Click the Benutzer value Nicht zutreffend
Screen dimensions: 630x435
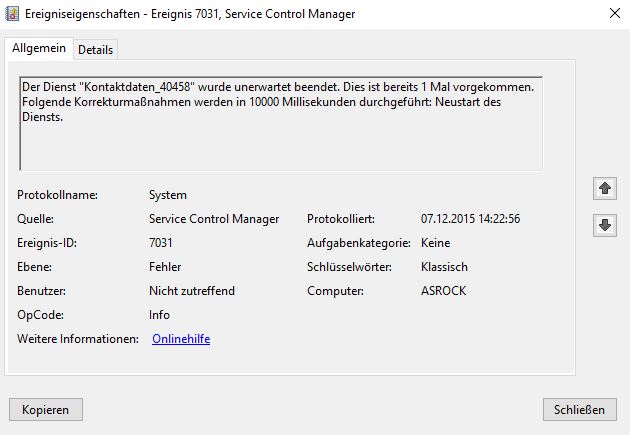coord(192,291)
